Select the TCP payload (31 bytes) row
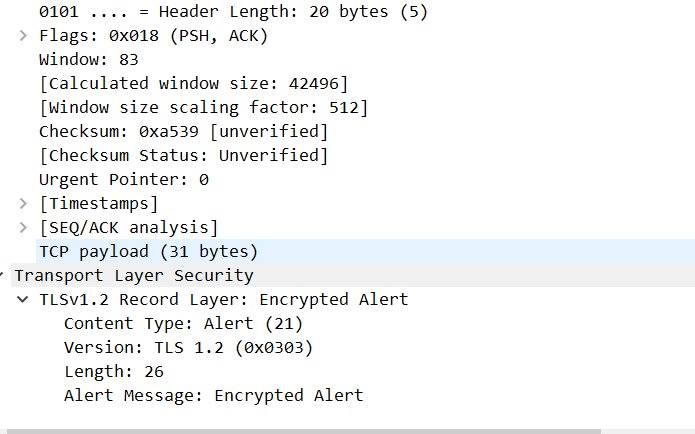Screen dimensions: 695x434 365,251
